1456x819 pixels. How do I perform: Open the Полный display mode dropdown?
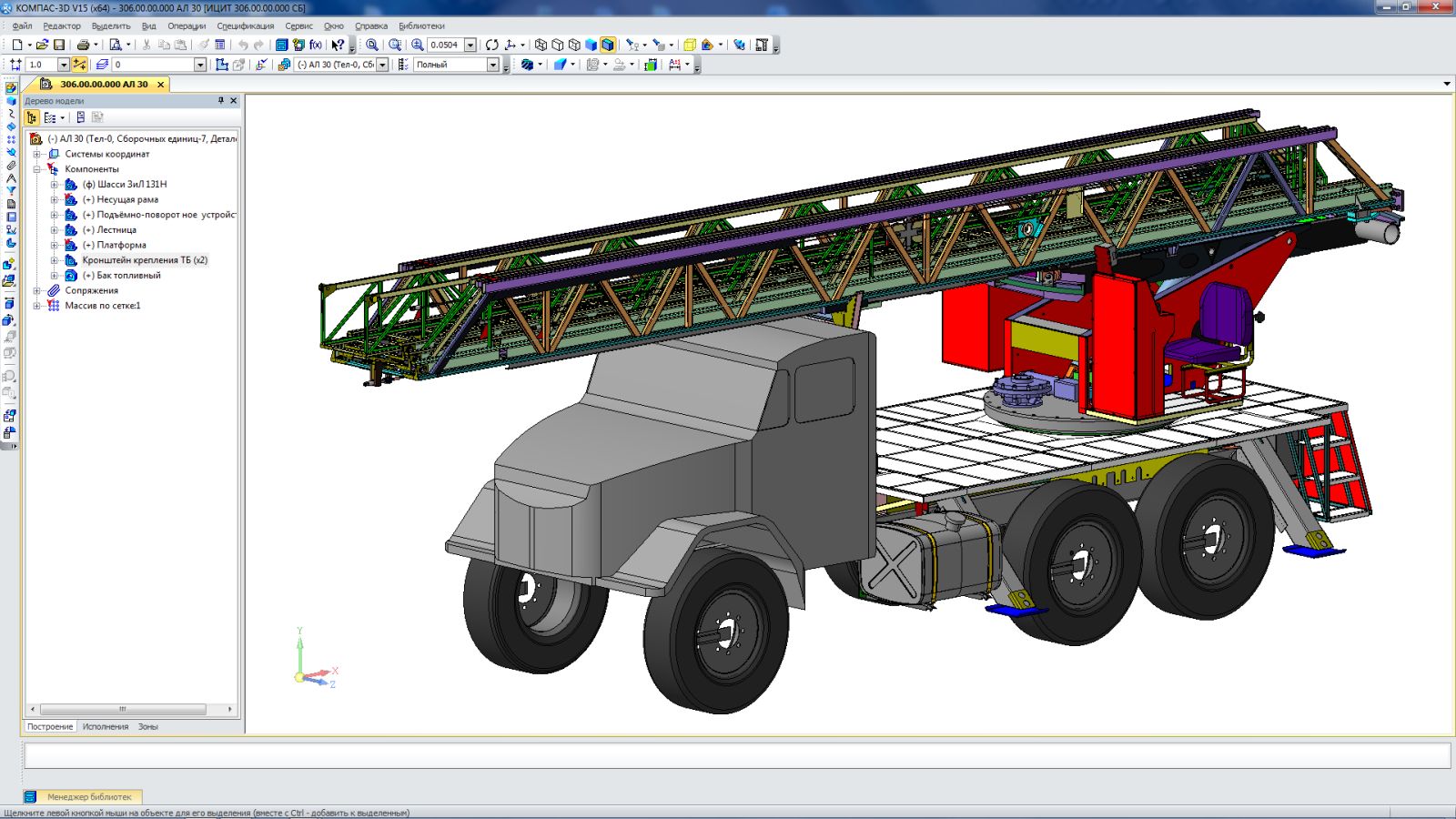(492, 65)
